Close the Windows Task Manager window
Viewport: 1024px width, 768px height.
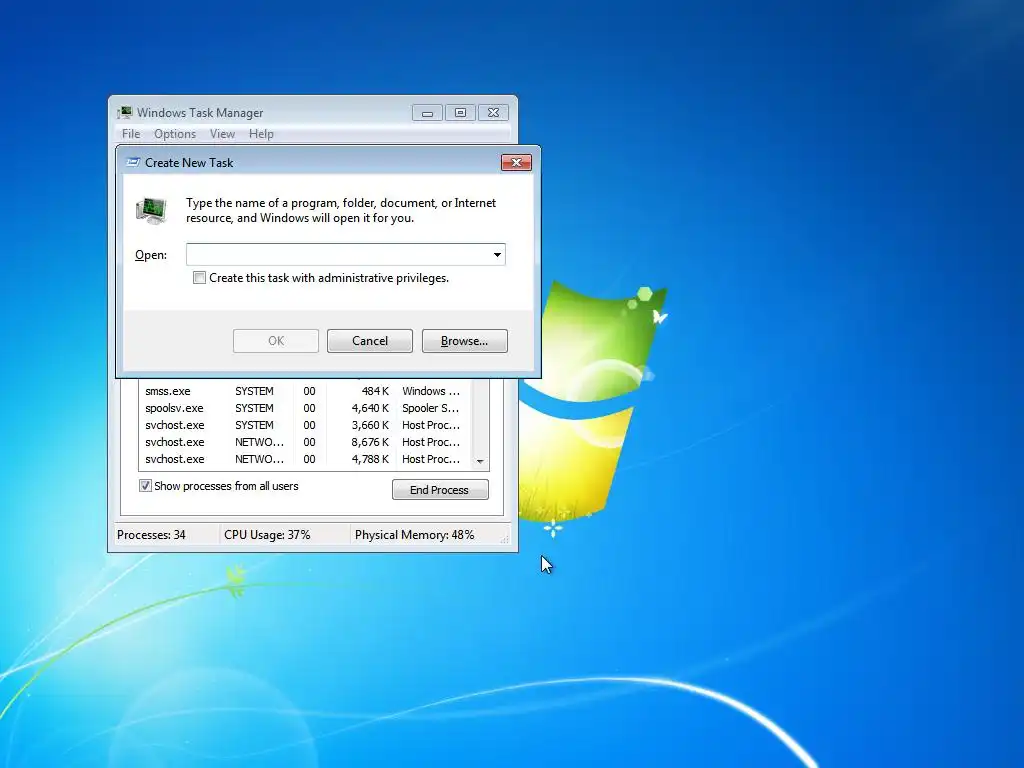click(x=494, y=113)
